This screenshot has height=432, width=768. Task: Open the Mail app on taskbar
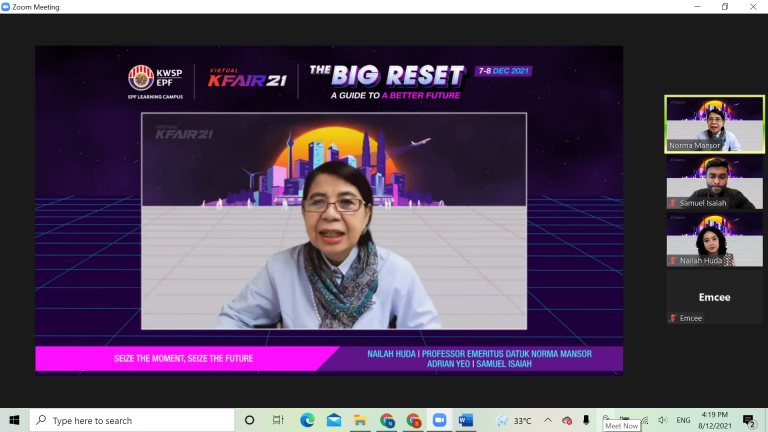334,420
